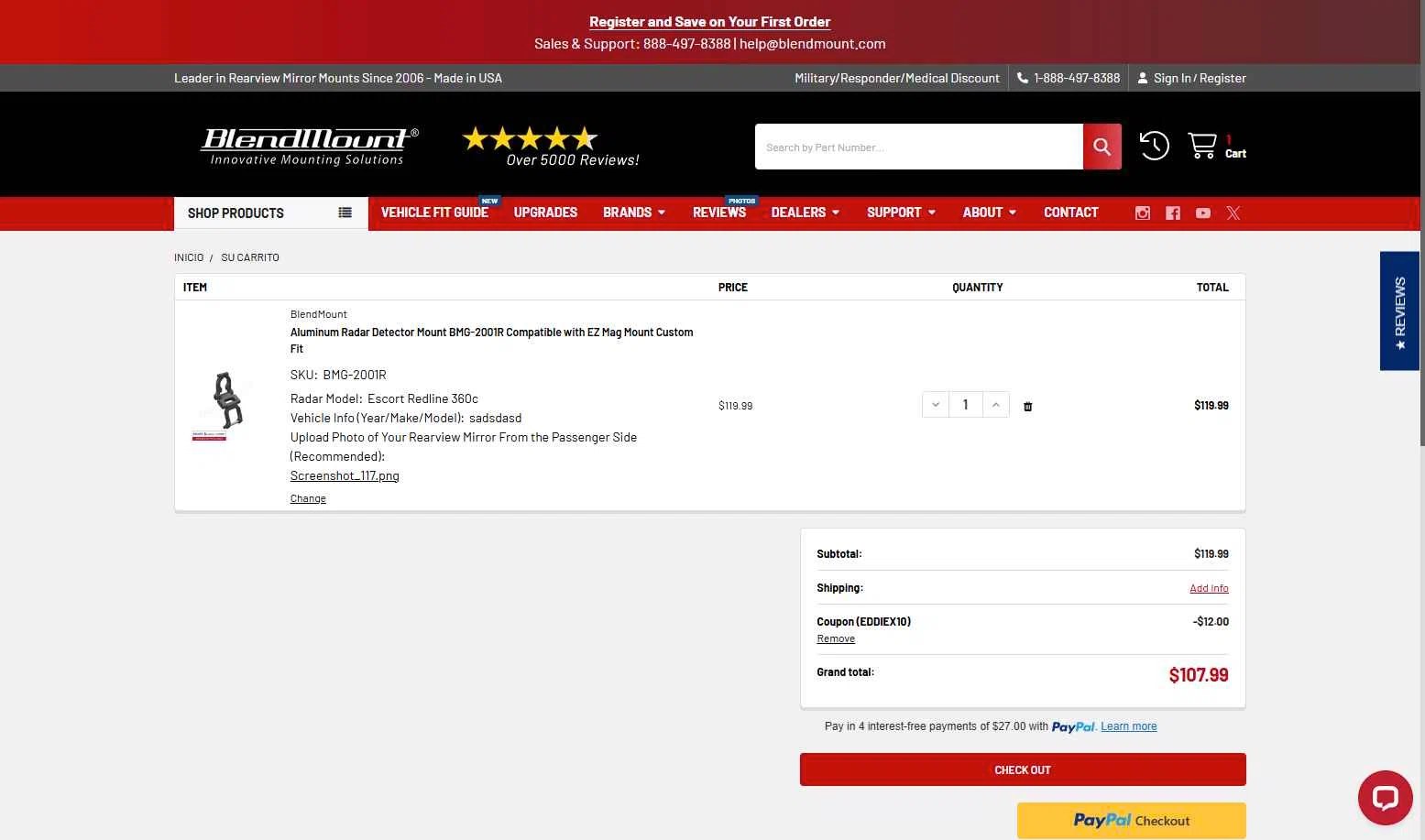Click Register and Save on Your First Order
The image size is (1425, 840).
click(x=710, y=22)
